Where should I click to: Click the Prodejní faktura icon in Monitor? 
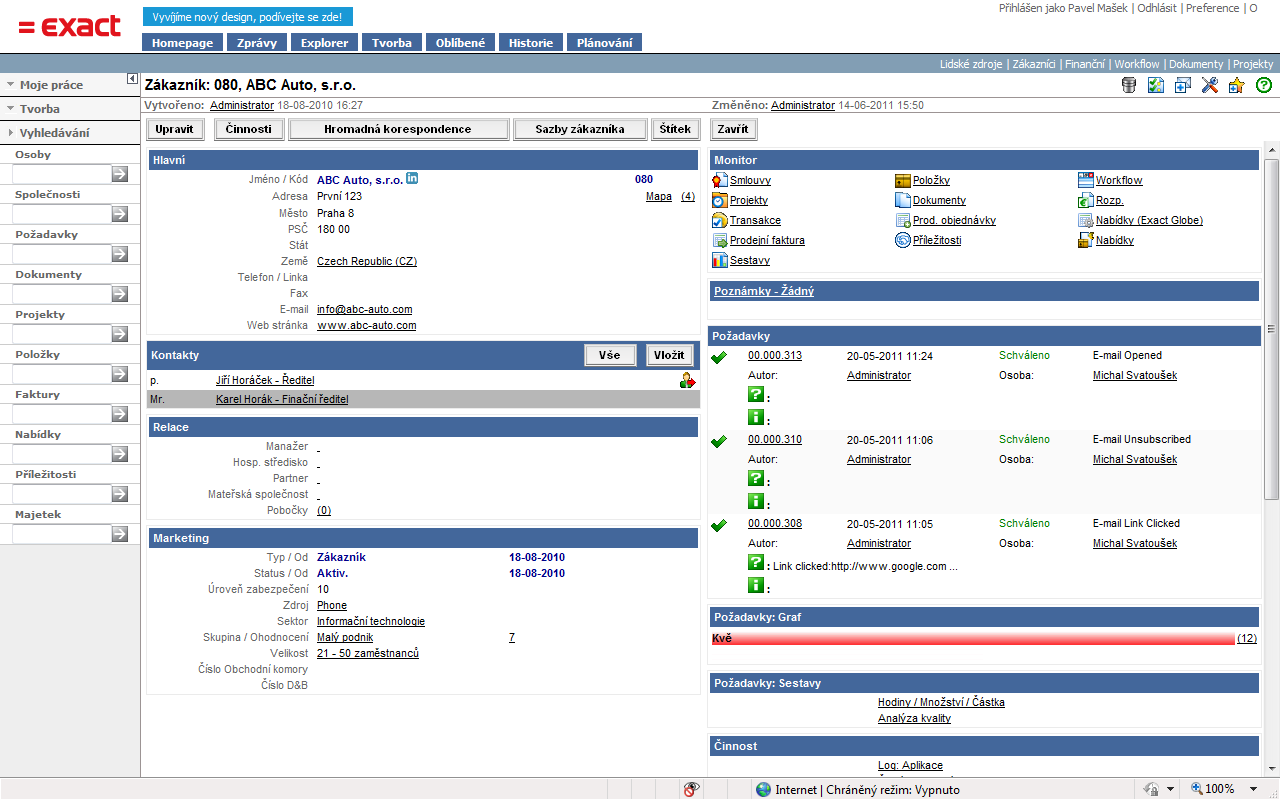720,240
